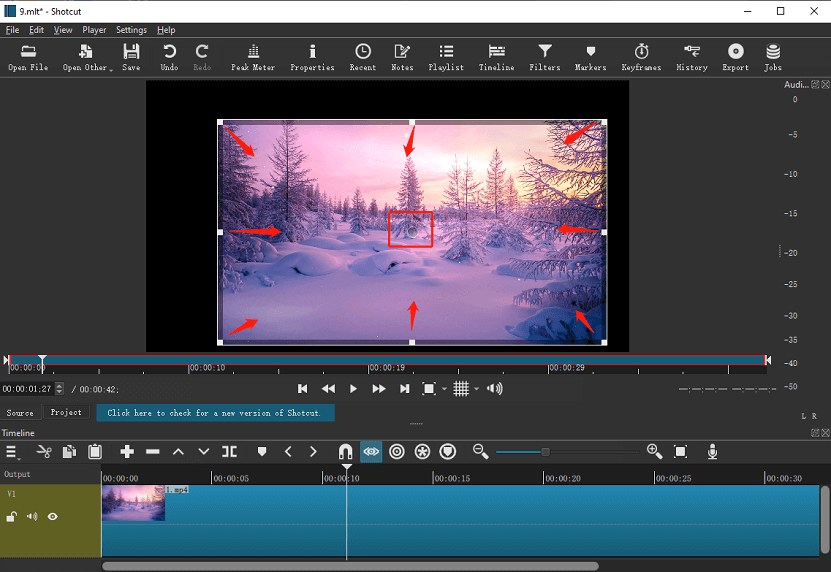Create a marker from the timeline toolbar
Viewport: 831px width, 572px height.
pos(261,452)
